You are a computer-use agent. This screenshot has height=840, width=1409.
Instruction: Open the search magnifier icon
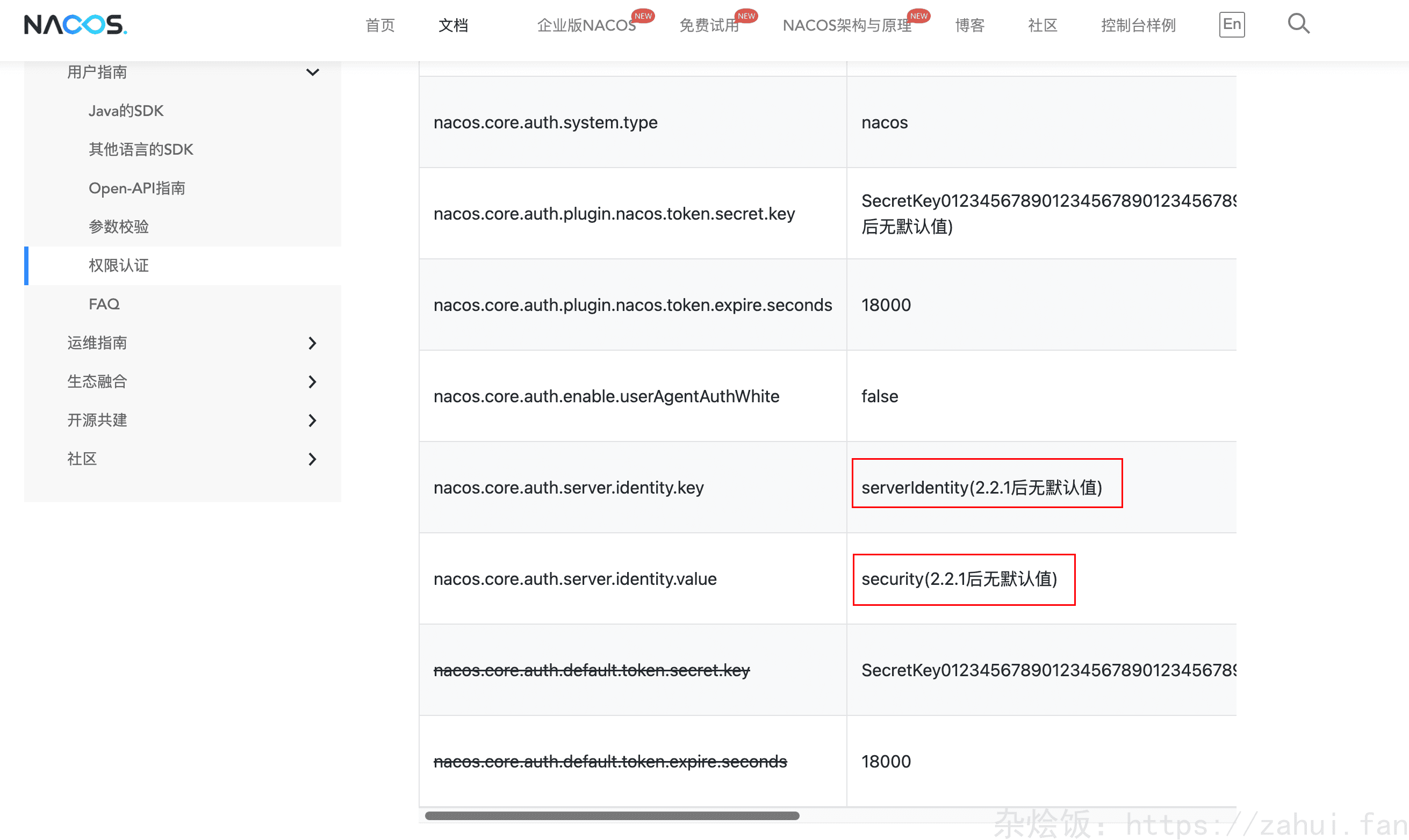click(x=1298, y=24)
